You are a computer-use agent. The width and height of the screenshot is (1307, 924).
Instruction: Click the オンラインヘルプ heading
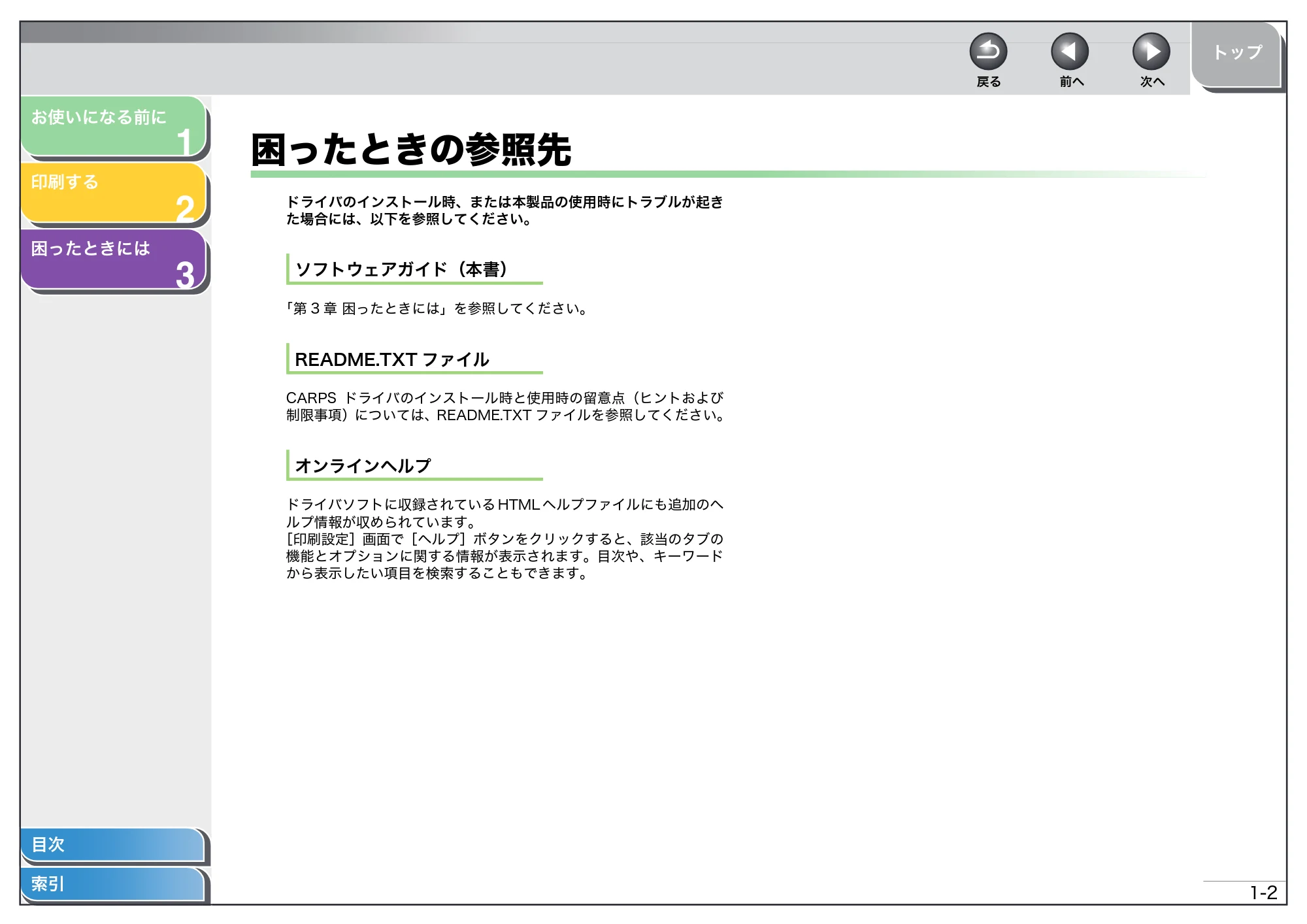click(363, 466)
